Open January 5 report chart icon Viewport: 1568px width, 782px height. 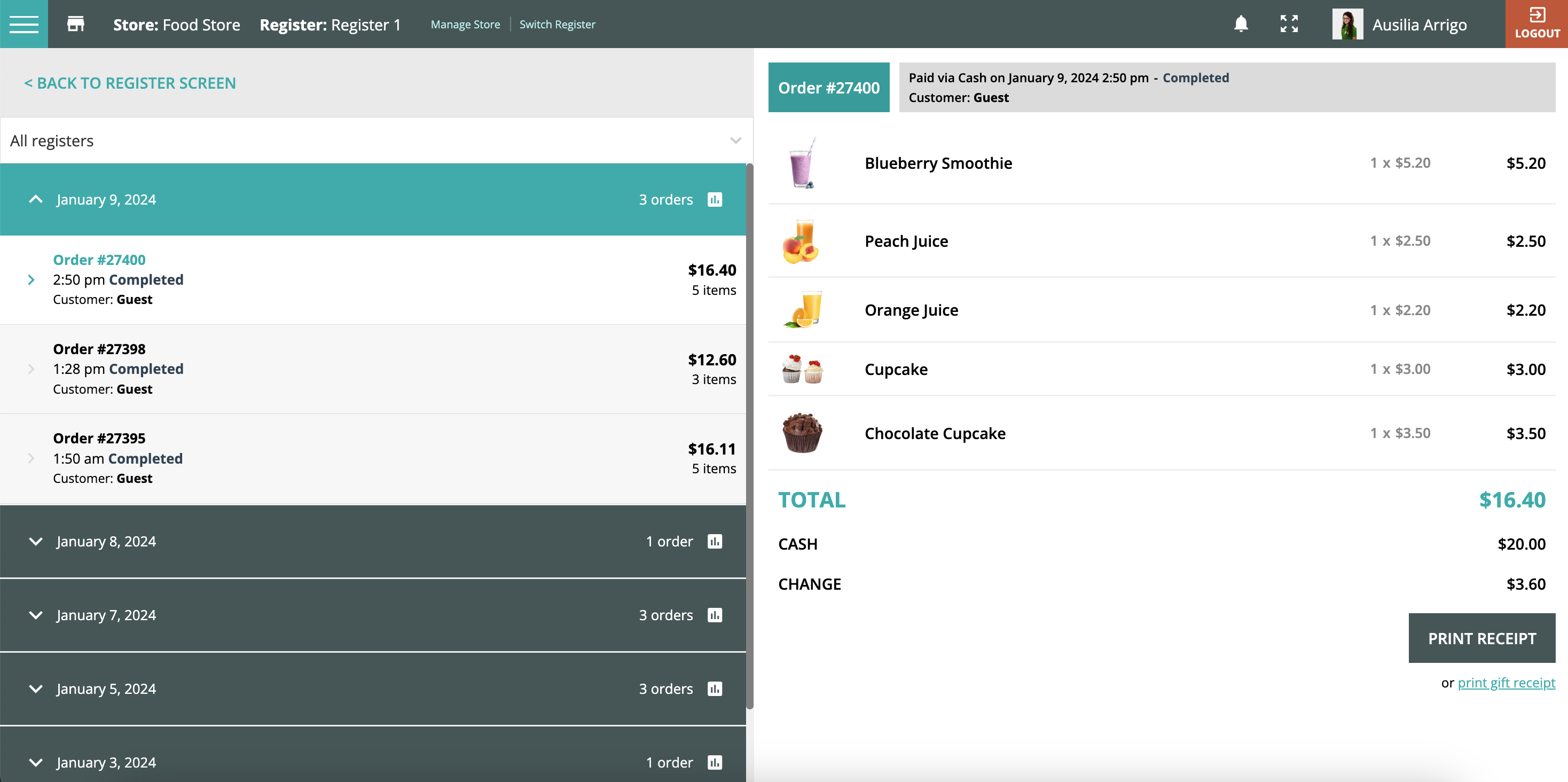click(715, 689)
